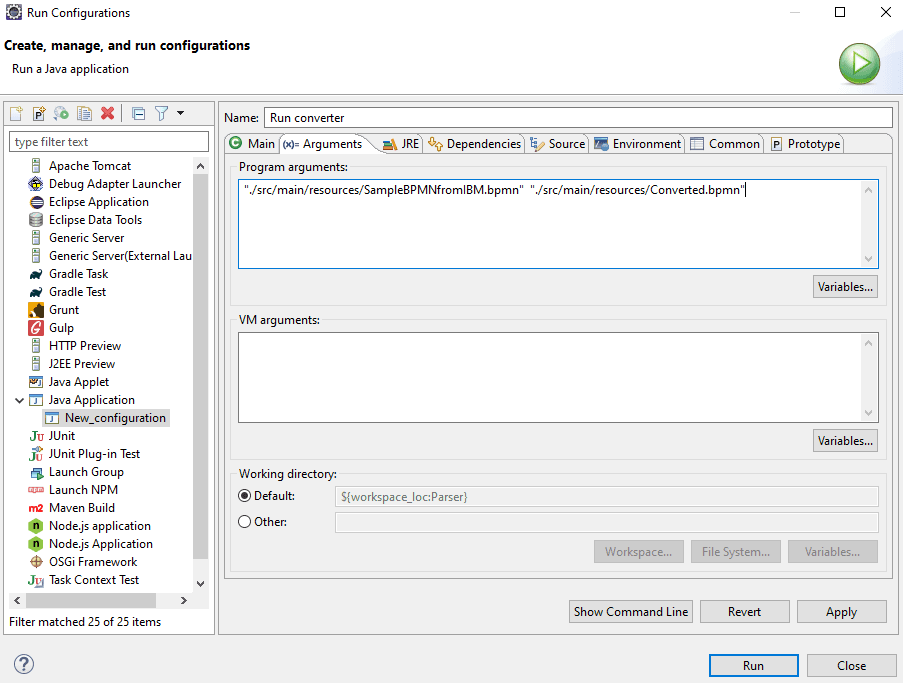Click the Debug Adapter Launcher icon
Viewport: 903px width, 683px height.
36,184
